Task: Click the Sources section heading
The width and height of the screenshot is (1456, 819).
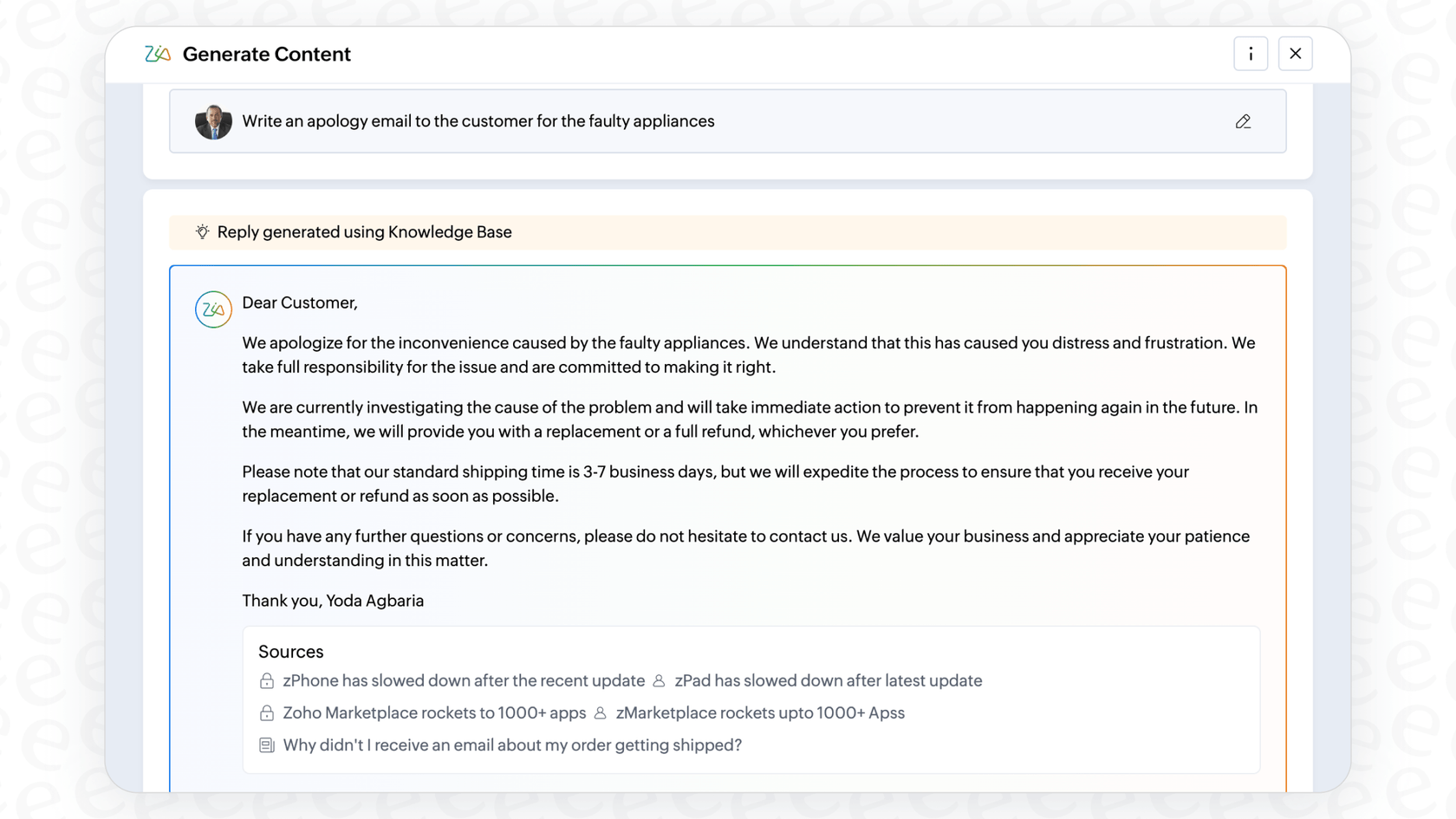Action: click(290, 651)
